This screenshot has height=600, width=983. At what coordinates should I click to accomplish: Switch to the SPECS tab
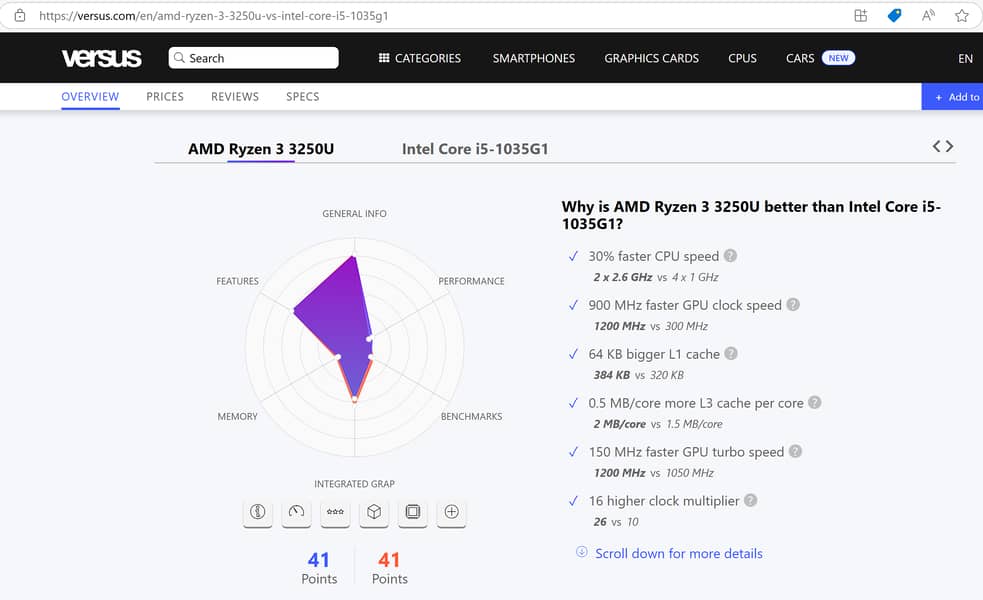tap(302, 97)
